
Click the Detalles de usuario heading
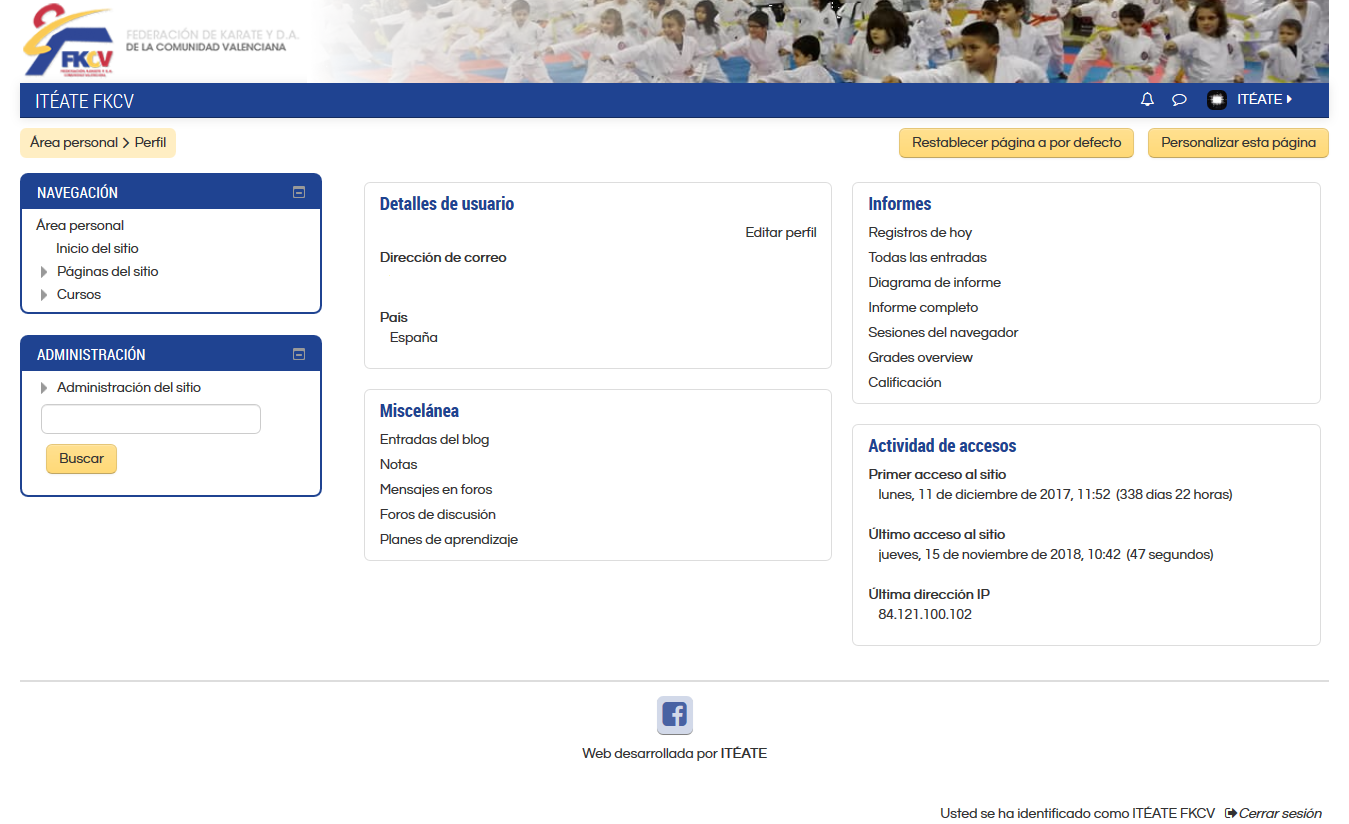click(x=447, y=204)
